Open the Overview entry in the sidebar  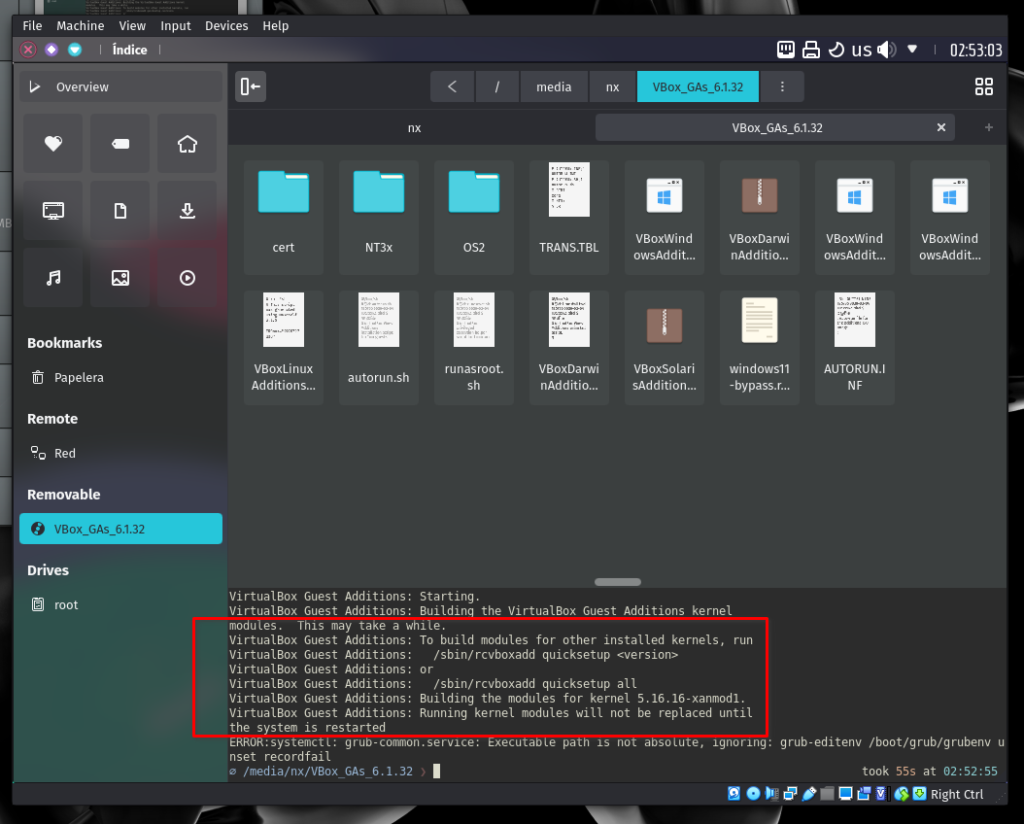[120, 87]
